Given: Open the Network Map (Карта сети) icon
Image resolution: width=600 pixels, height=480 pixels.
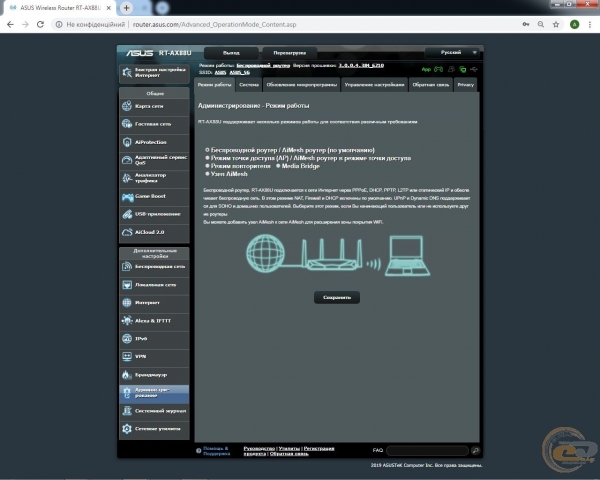Looking at the screenshot, I should (x=127, y=106).
